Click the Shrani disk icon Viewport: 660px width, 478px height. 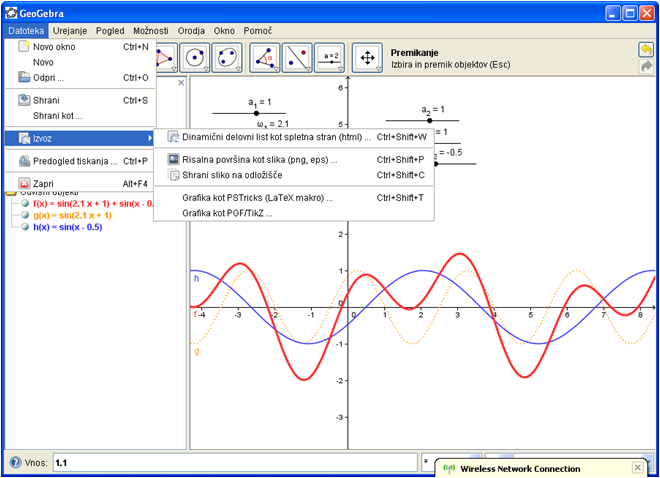pos(24,100)
